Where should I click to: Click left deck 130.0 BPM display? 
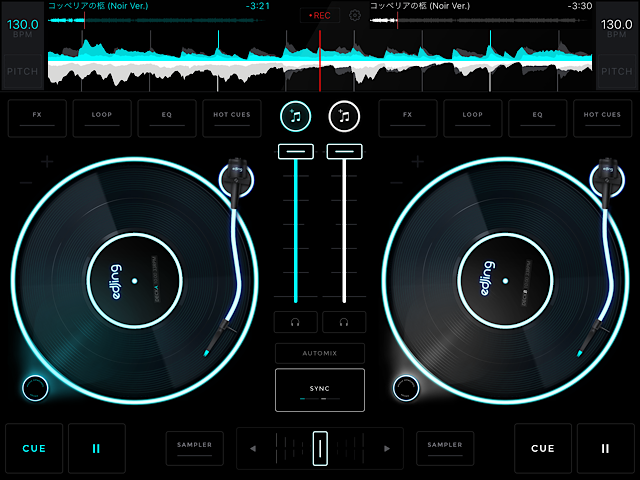[x=22, y=27]
